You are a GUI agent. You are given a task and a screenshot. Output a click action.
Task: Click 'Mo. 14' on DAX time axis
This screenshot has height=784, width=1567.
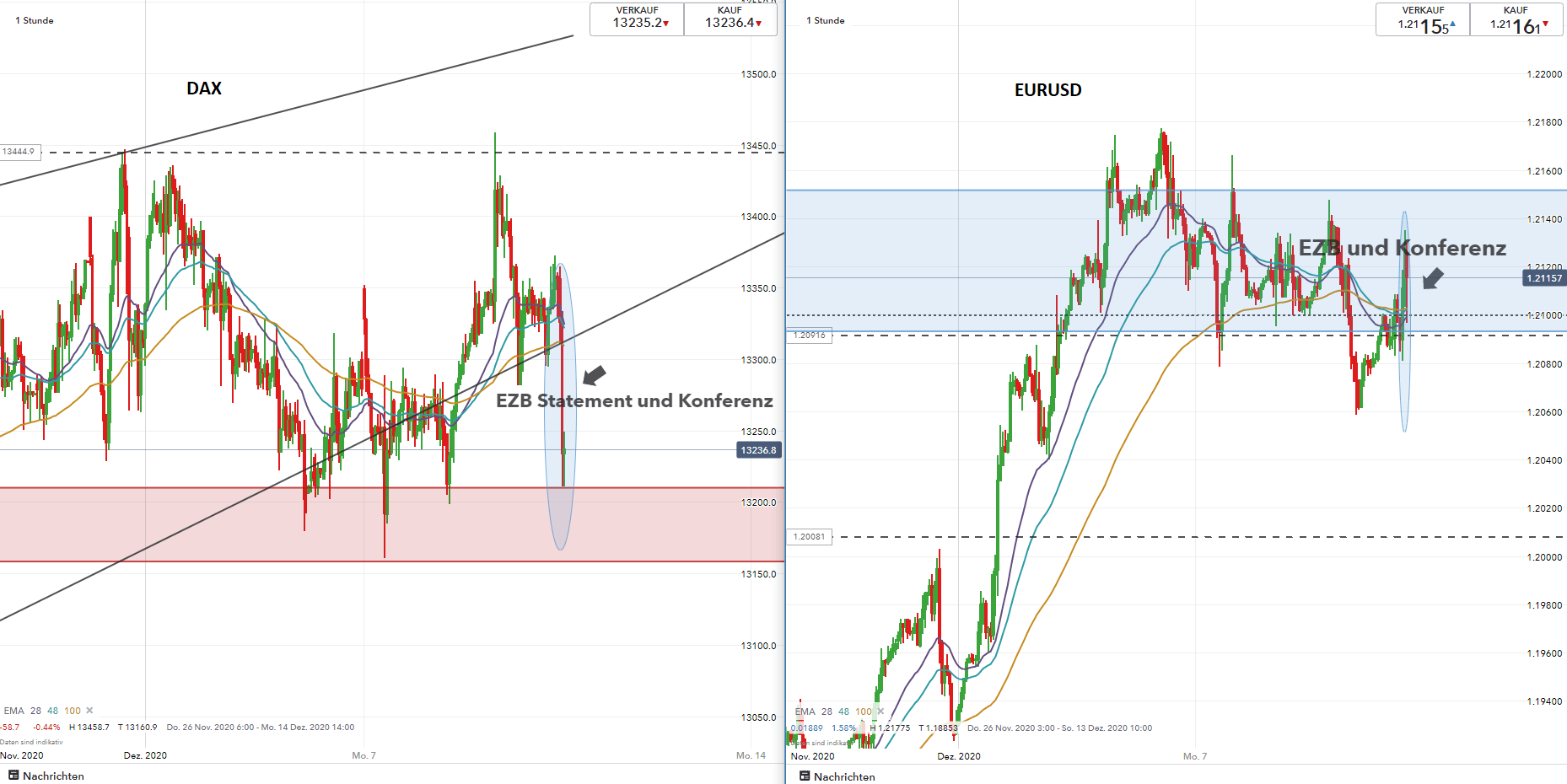click(751, 755)
